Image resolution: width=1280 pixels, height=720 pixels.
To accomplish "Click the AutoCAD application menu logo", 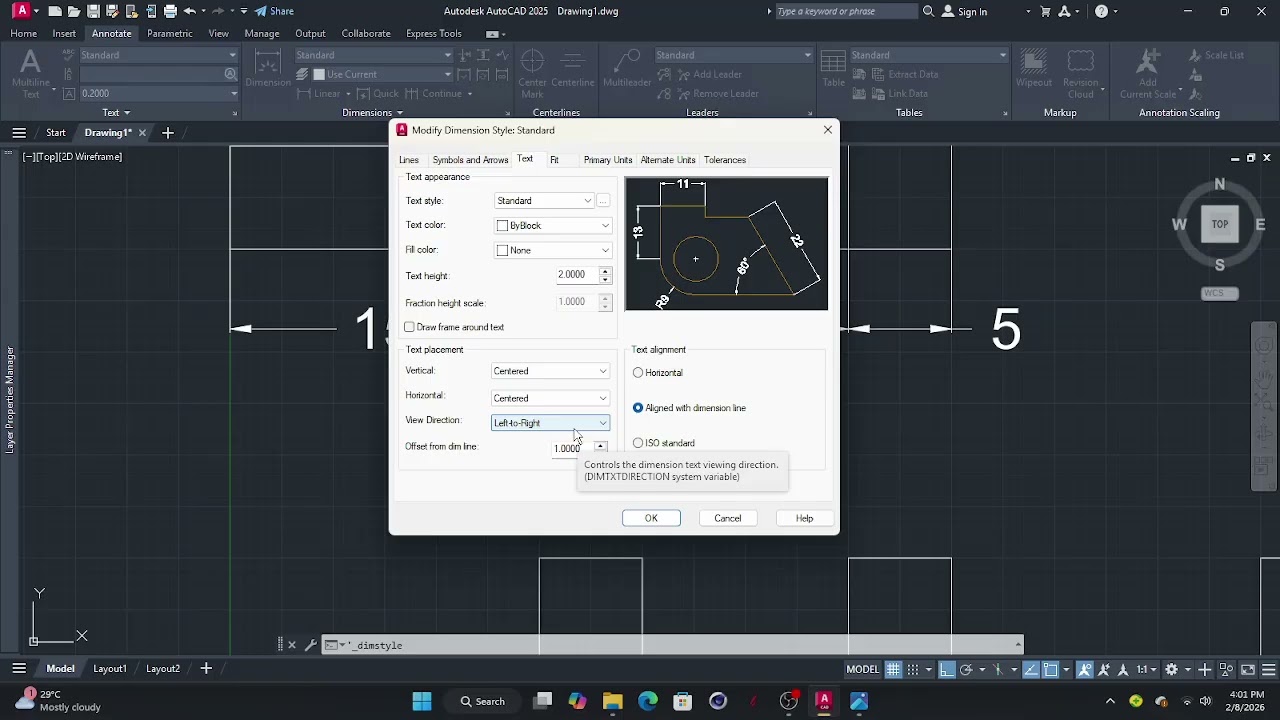I will 21,11.
